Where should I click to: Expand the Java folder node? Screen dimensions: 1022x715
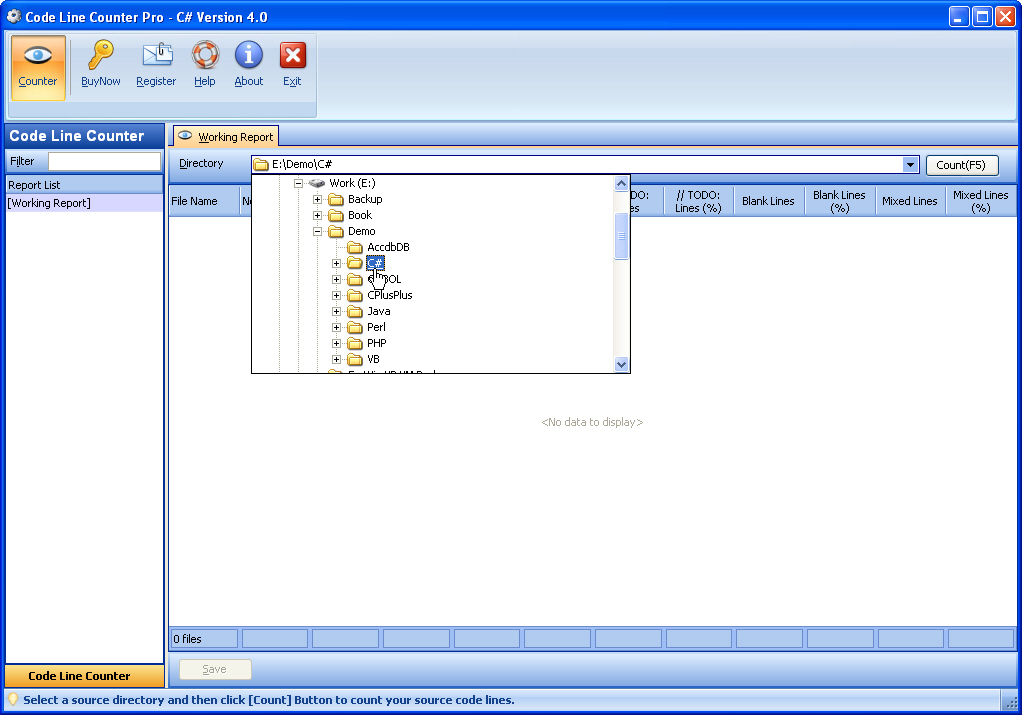point(336,312)
